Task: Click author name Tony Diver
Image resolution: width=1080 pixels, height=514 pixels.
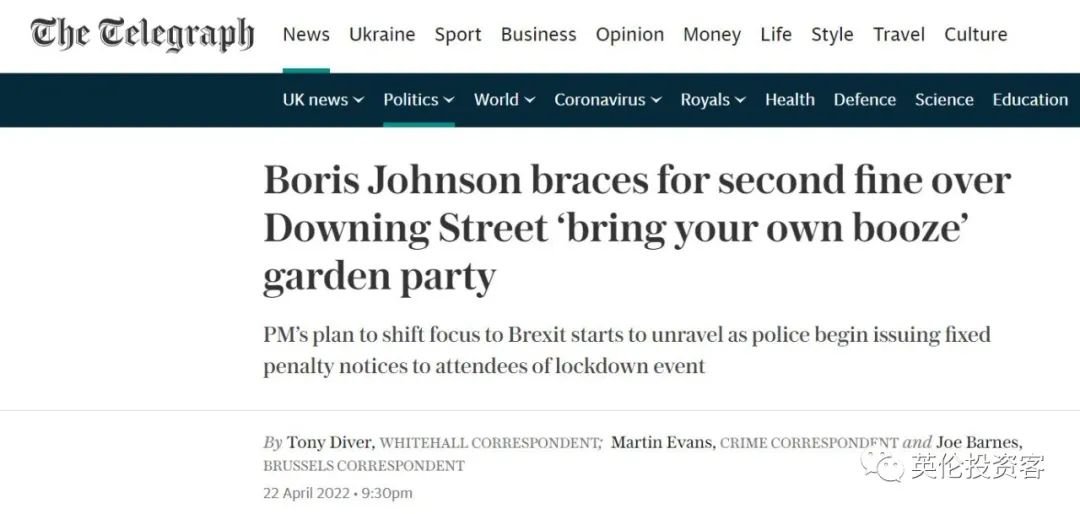Action: (x=329, y=442)
